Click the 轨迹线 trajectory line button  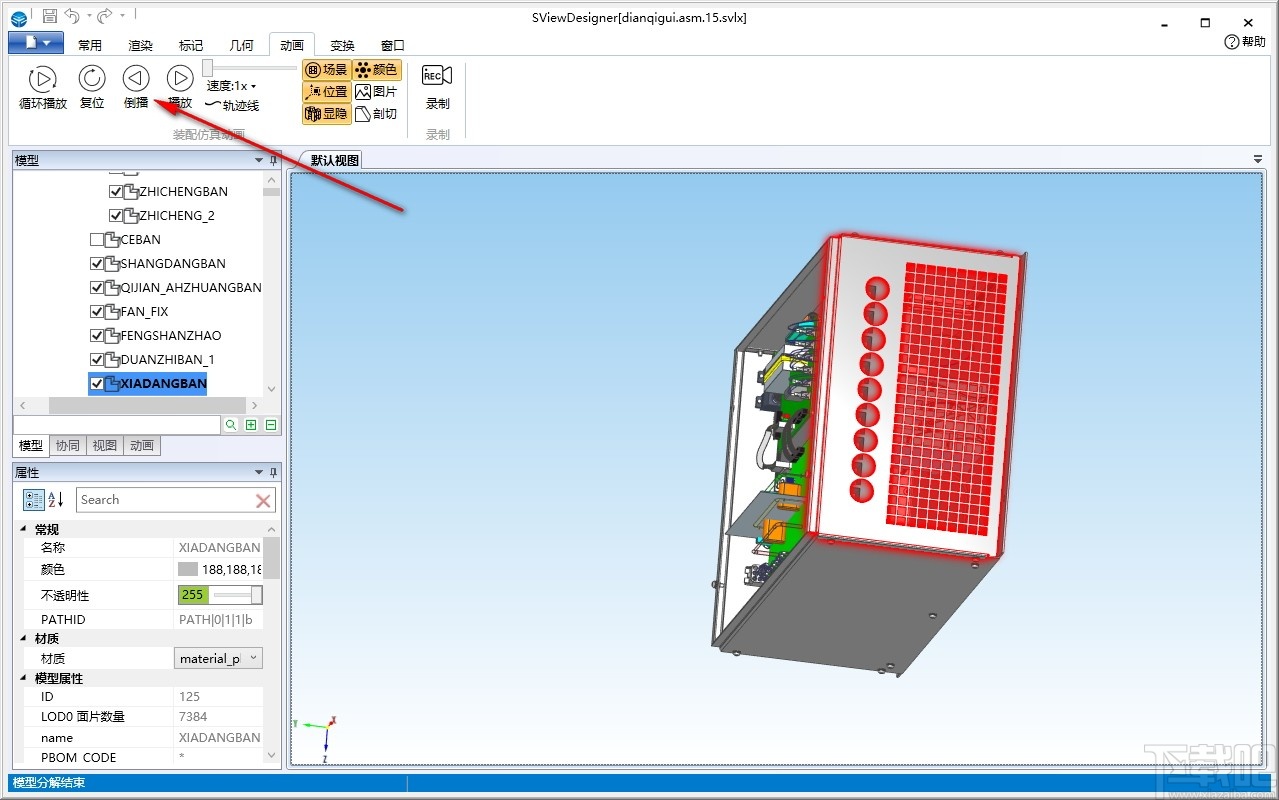(232, 105)
